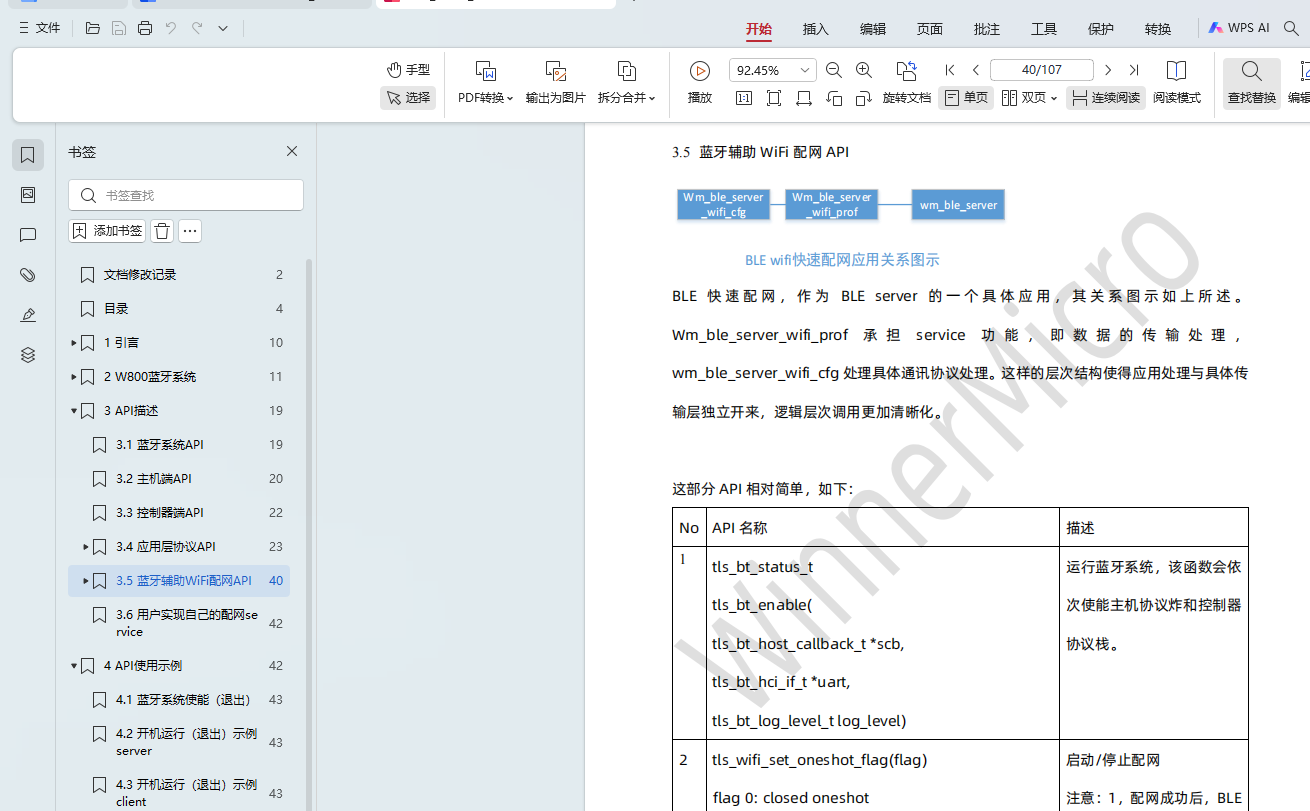Expand the 1 引言 bookmark
Screen dimensions: 1310x811
pos(74,342)
